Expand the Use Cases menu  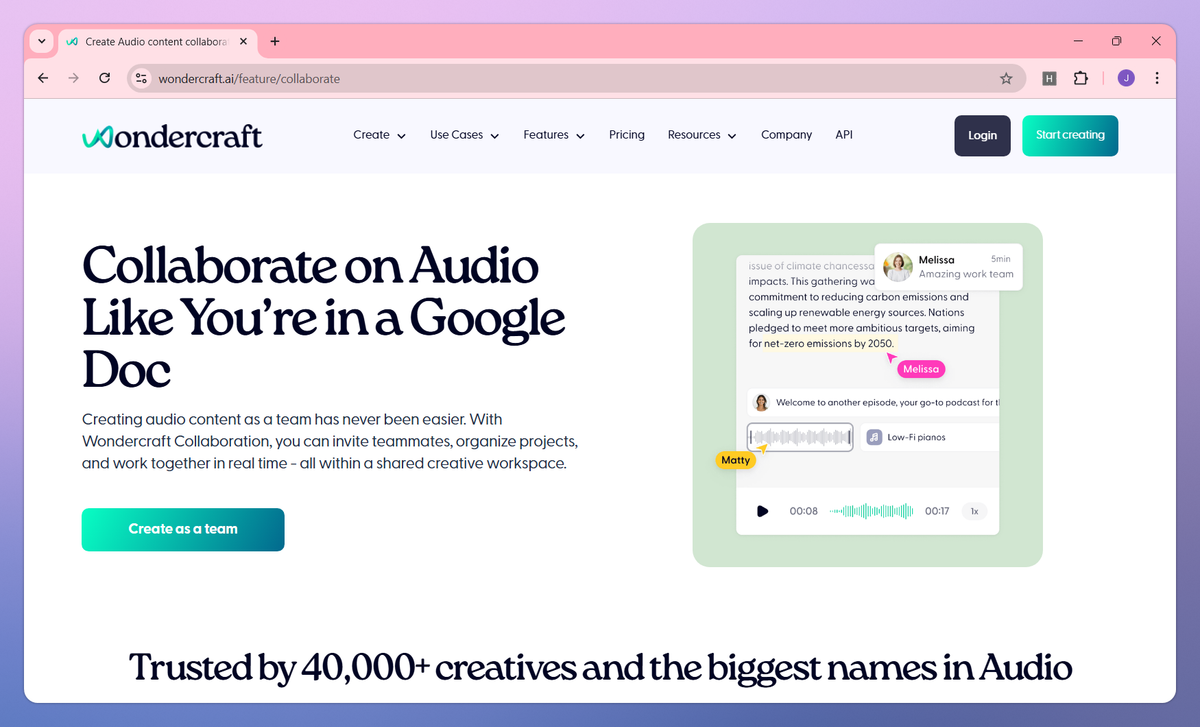click(464, 135)
